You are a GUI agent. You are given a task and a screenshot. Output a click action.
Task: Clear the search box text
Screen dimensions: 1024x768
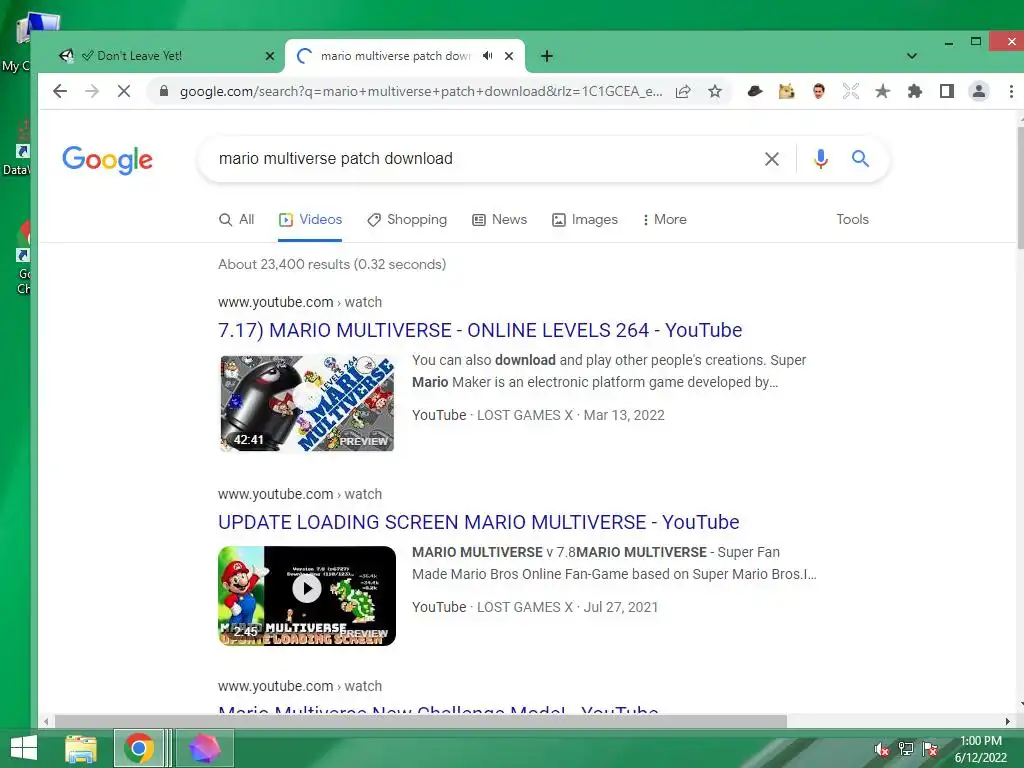pyautogui.click(x=772, y=159)
